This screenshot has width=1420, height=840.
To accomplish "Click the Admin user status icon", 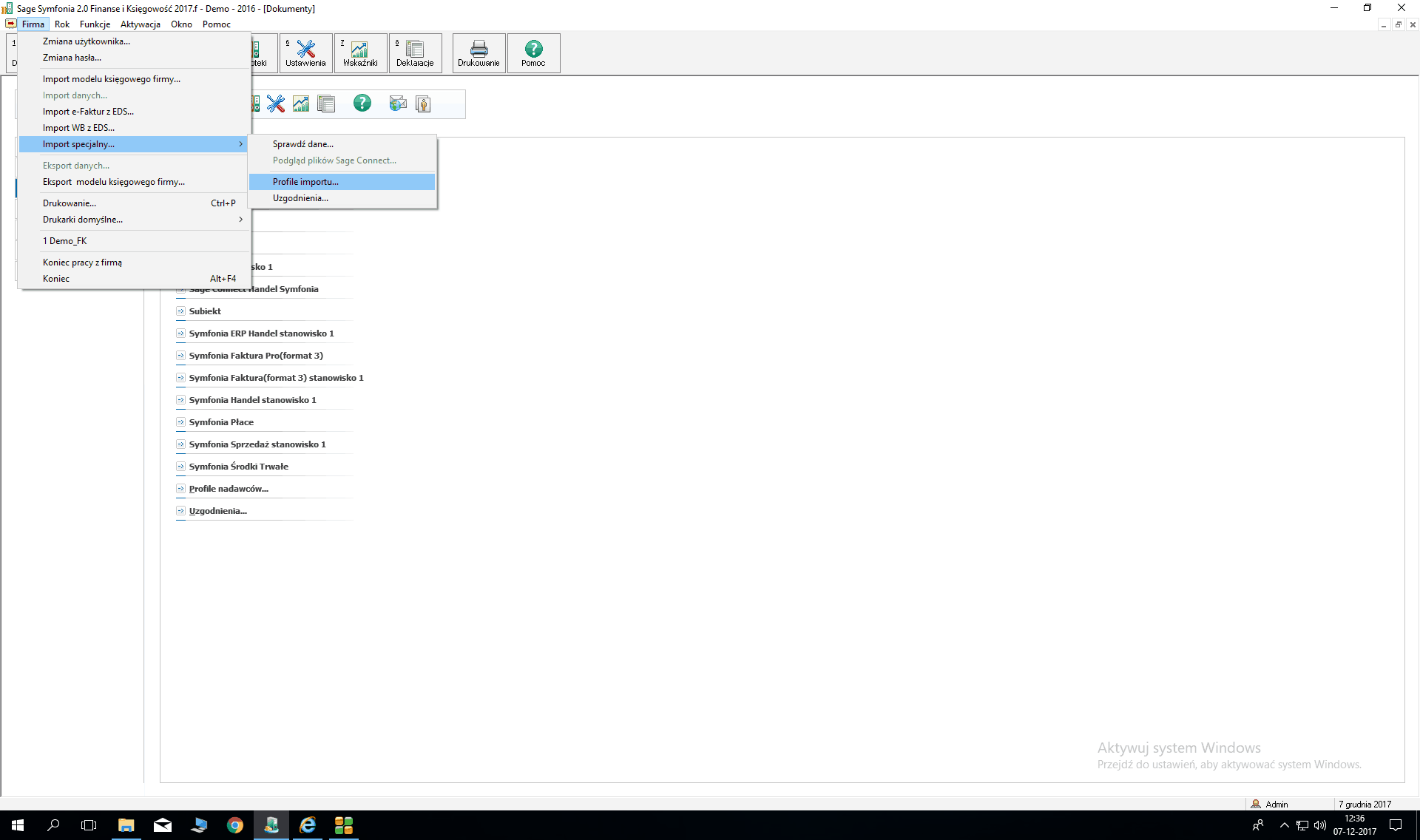I will pos(1256,804).
